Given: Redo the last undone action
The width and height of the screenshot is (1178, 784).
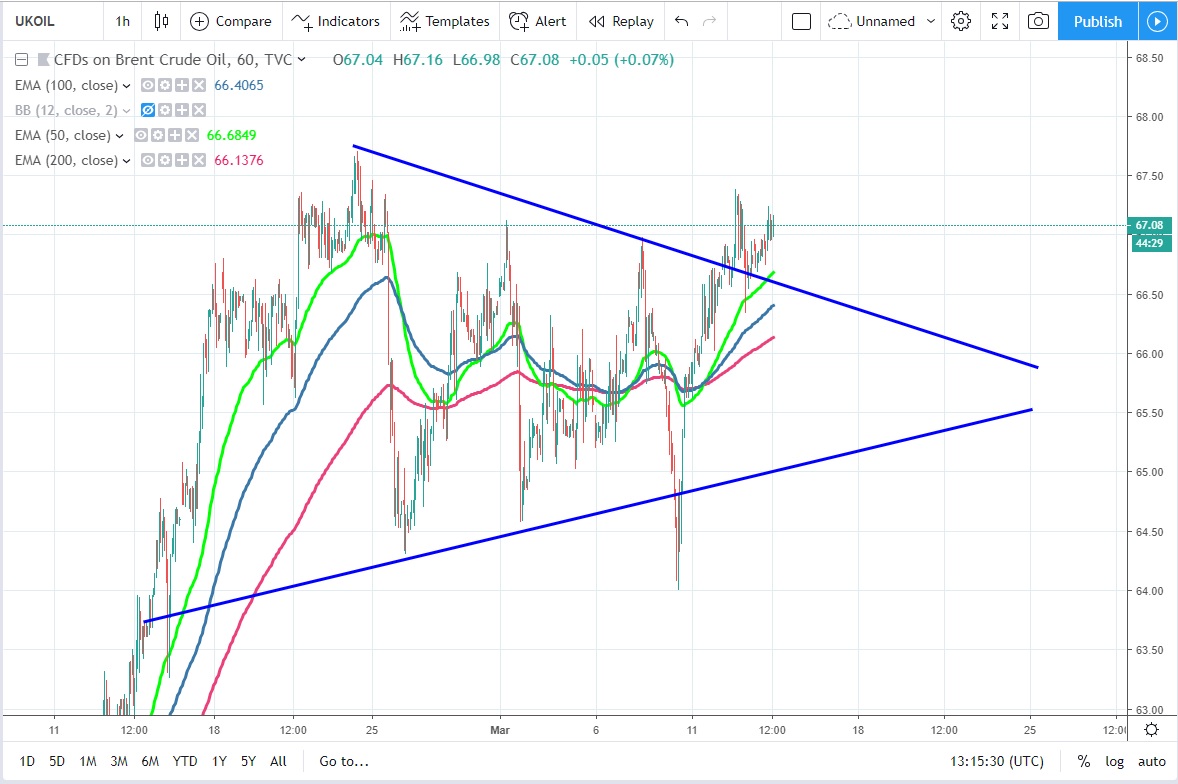Looking at the screenshot, I should point(708,21).
